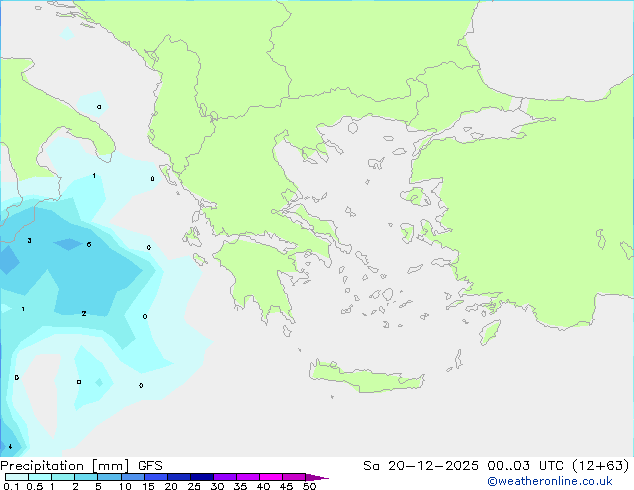Click the '45' legend scale label
Image resolution: width=634 pixels, height=490 pixels.
(287, 486)
